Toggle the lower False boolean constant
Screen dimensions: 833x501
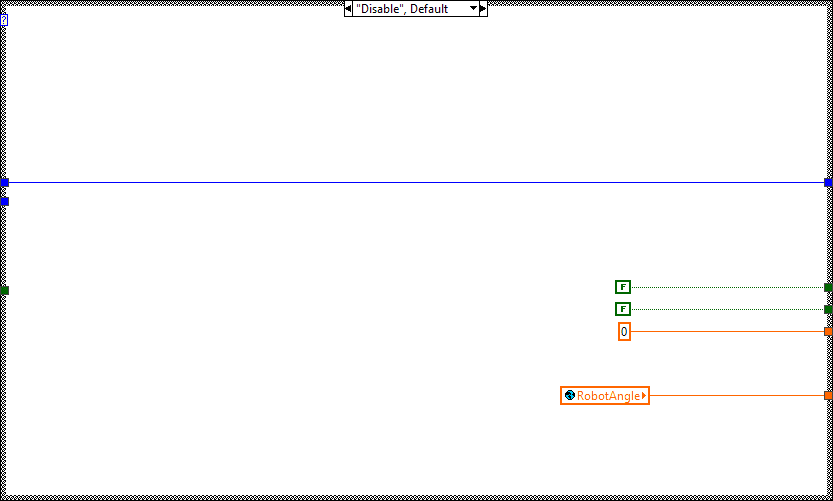(x=623, y=309)
